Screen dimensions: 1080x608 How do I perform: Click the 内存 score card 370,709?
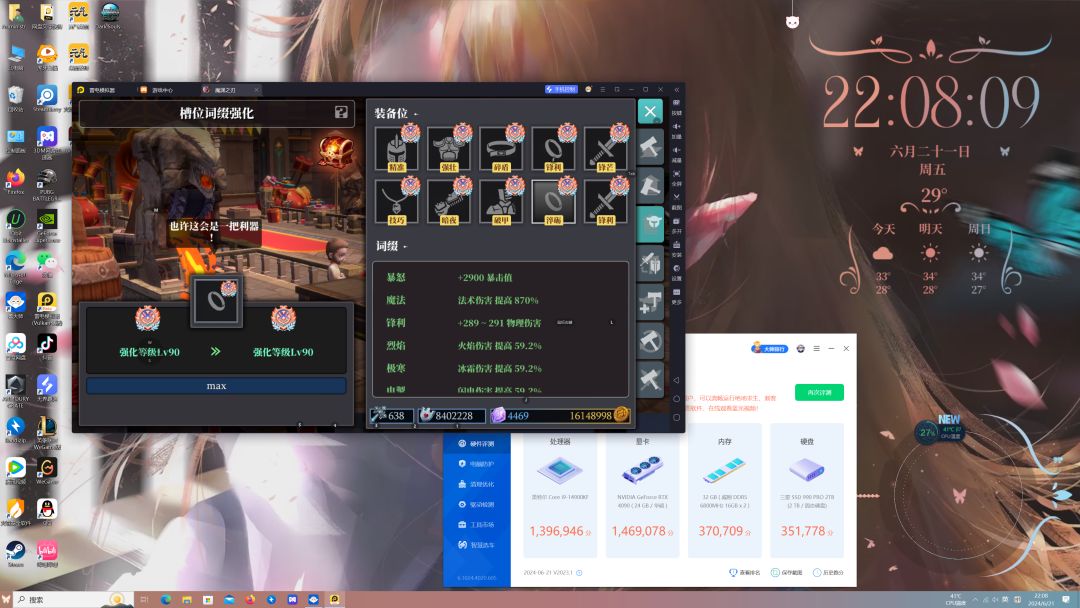[725, 490]
